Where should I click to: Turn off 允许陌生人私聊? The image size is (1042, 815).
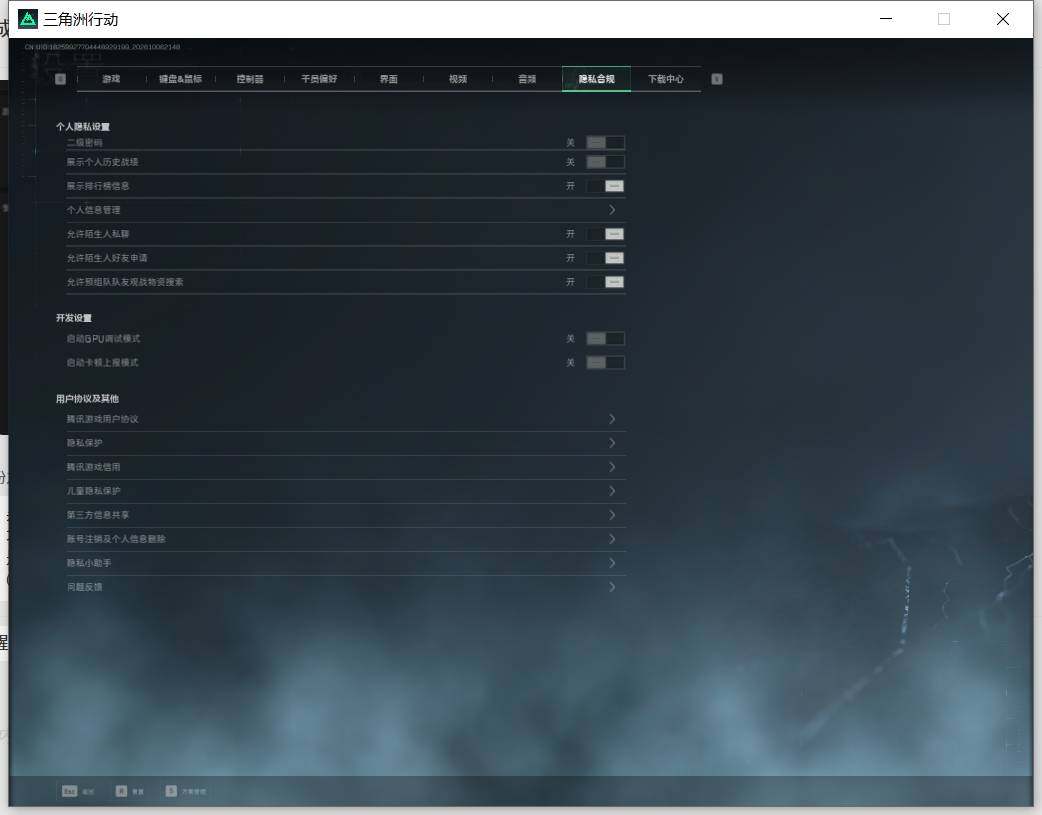(605, 234)
